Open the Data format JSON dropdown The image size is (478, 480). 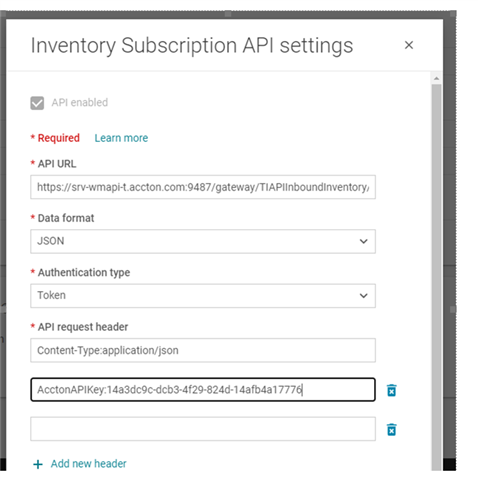(x=203, y=241)
